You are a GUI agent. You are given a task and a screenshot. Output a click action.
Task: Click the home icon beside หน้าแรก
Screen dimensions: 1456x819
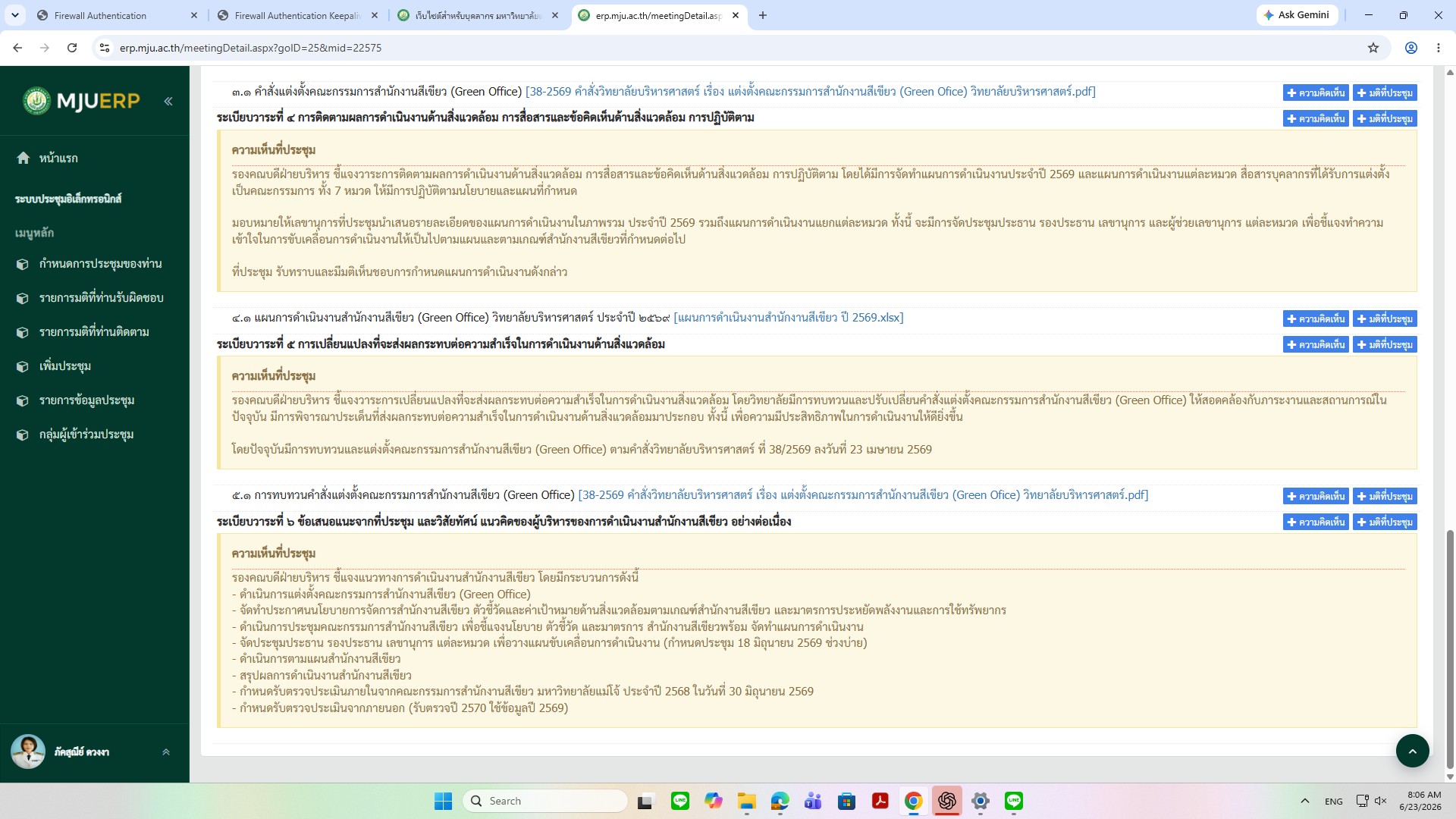24,158
